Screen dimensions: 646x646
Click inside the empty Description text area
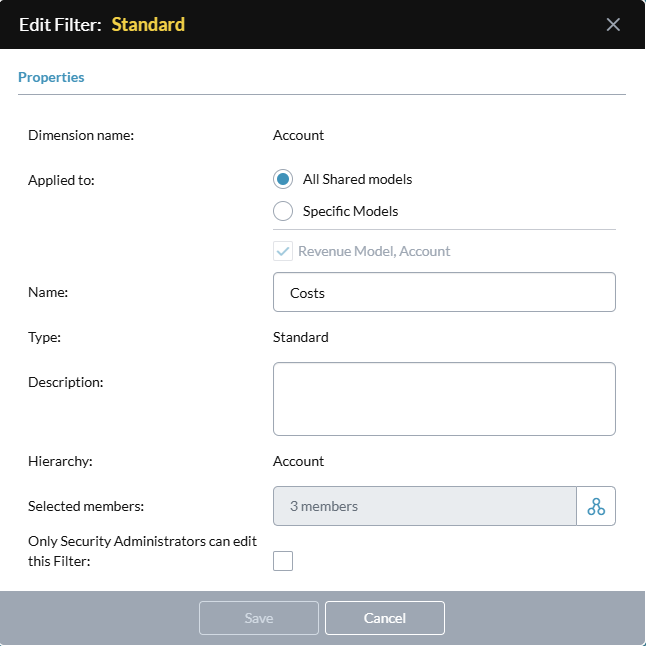444,399
